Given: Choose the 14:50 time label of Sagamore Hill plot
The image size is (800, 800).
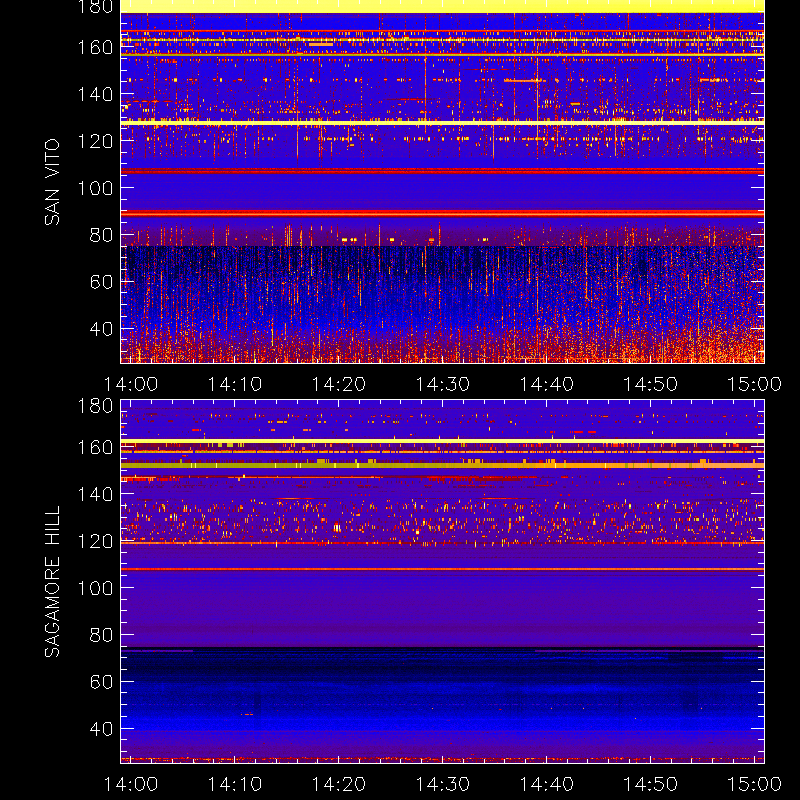Looking at the screenshot, I should coord(651,784).
